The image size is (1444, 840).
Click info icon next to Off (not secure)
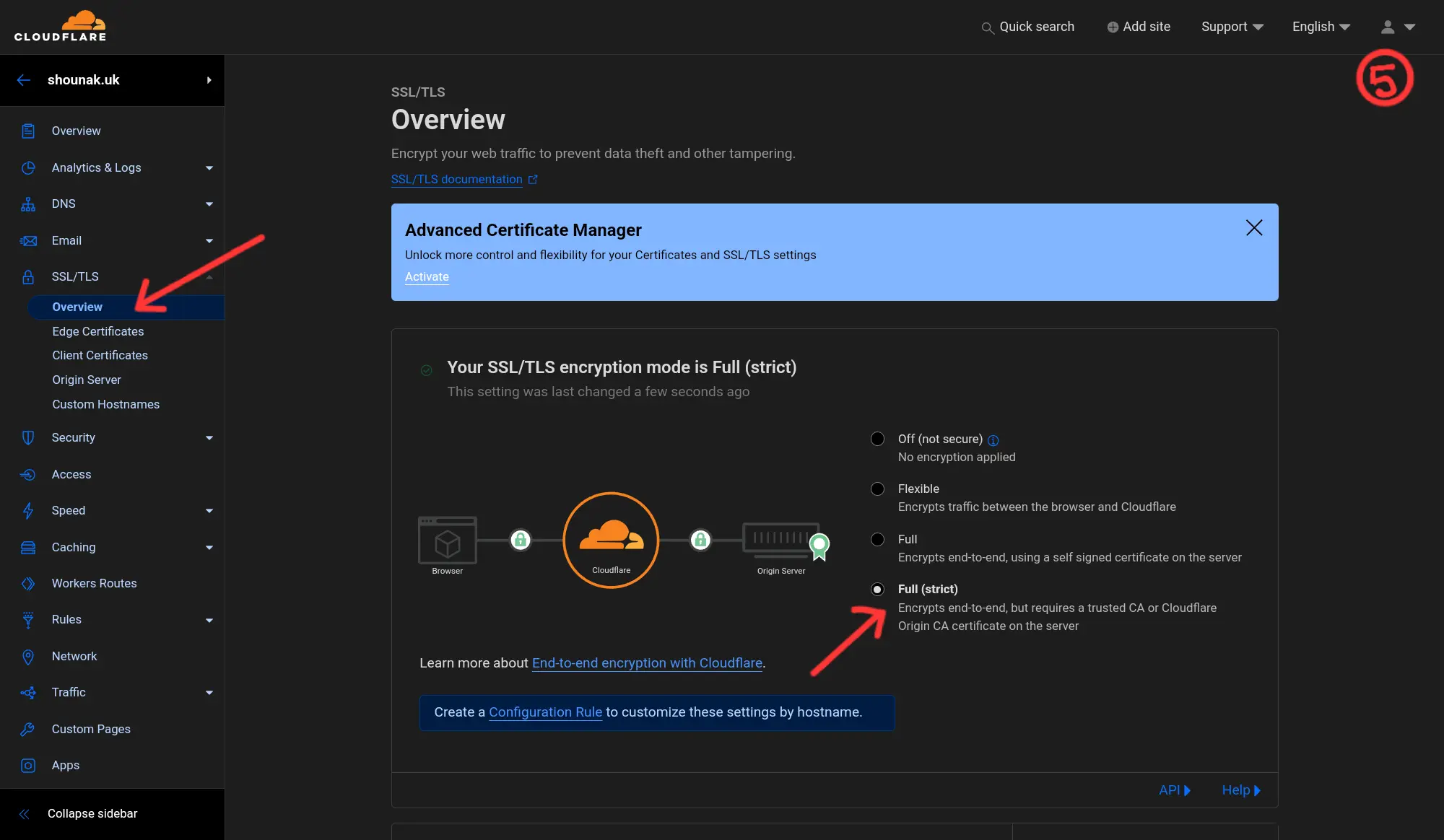tap(993, 440)
